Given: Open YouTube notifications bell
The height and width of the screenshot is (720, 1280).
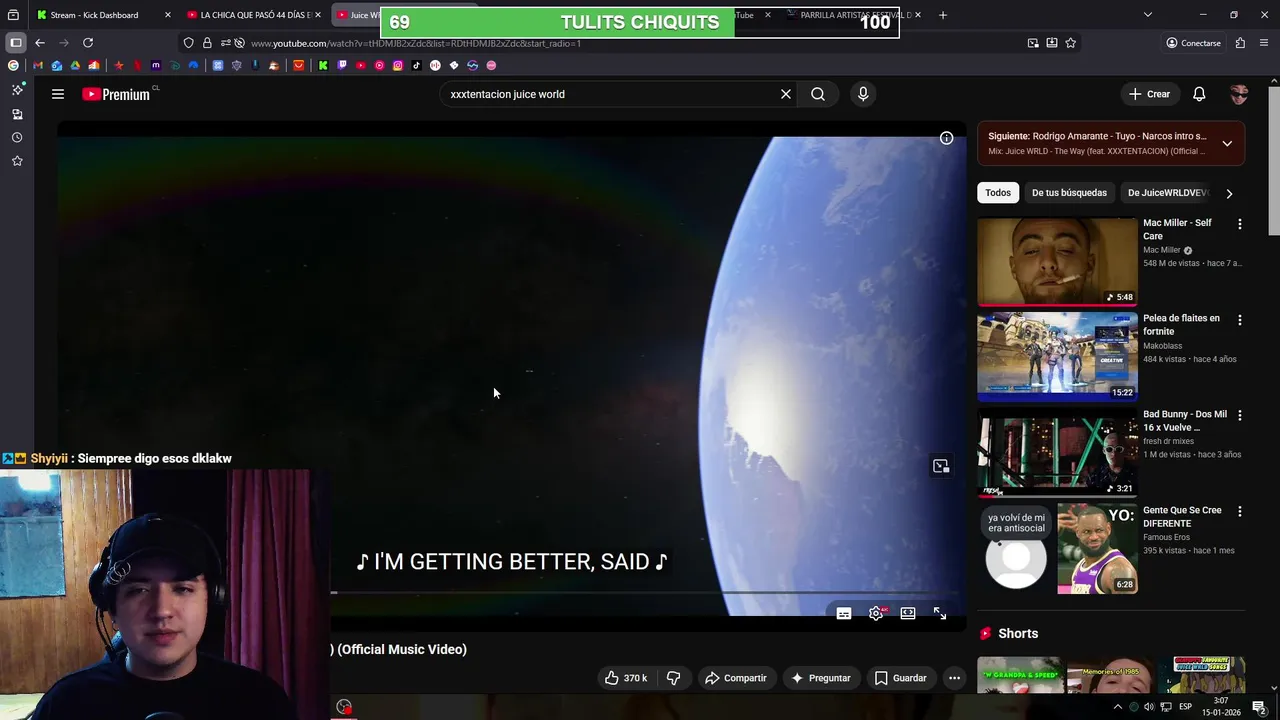Looking at the screenshot, I should 1199,94.
